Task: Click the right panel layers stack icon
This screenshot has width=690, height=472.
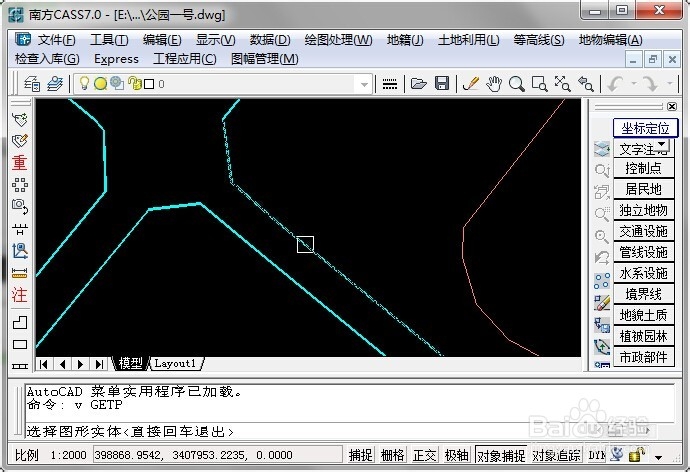Action: [x=602, y=149]
